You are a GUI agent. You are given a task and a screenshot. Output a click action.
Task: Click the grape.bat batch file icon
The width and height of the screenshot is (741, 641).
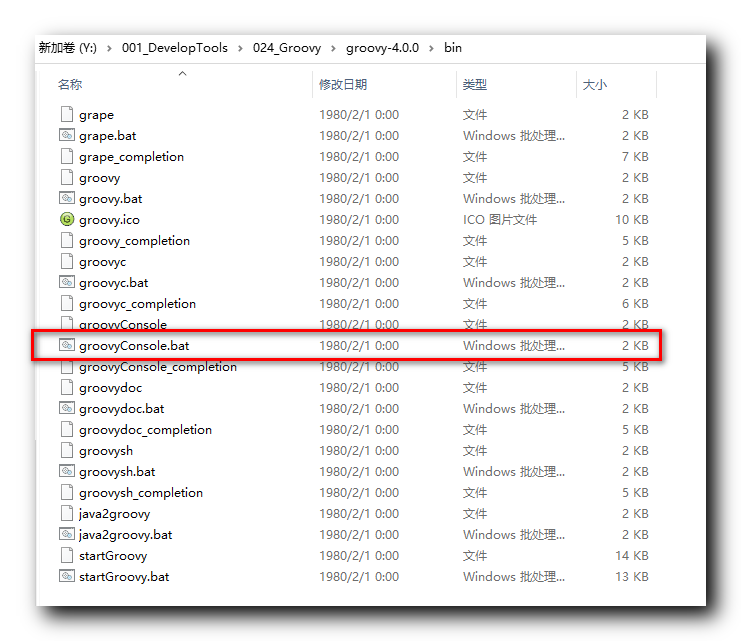click(x=67, y=135)
